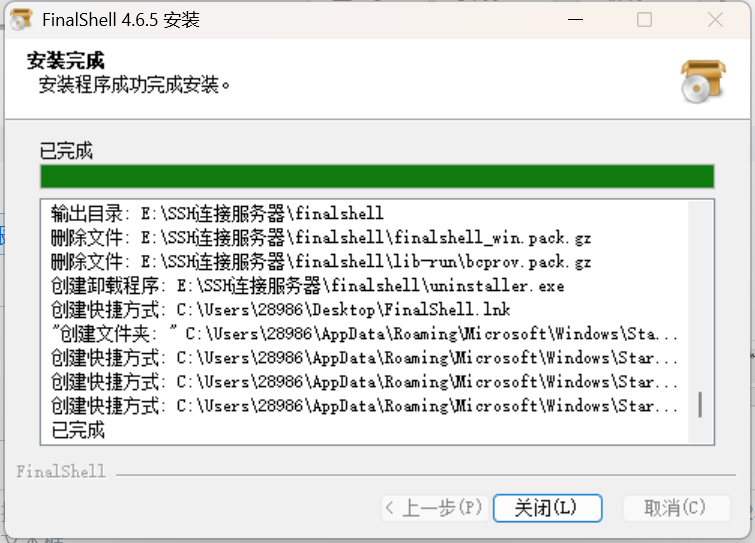Maximize the FinalShell installer window
This screenshot has width=755, height=543.
(644, 20)
